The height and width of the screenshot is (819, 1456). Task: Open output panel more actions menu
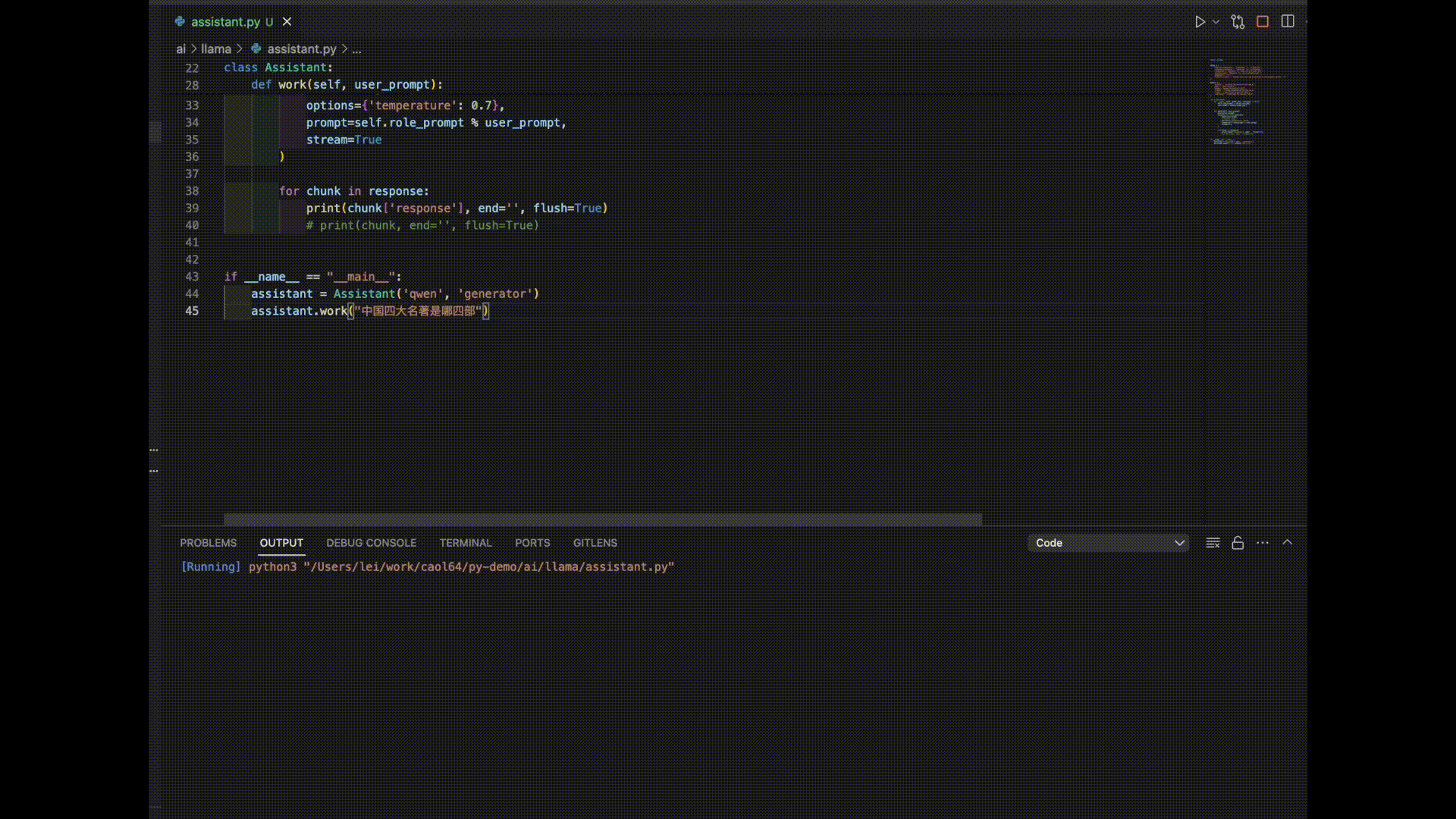click(1263, 543)
